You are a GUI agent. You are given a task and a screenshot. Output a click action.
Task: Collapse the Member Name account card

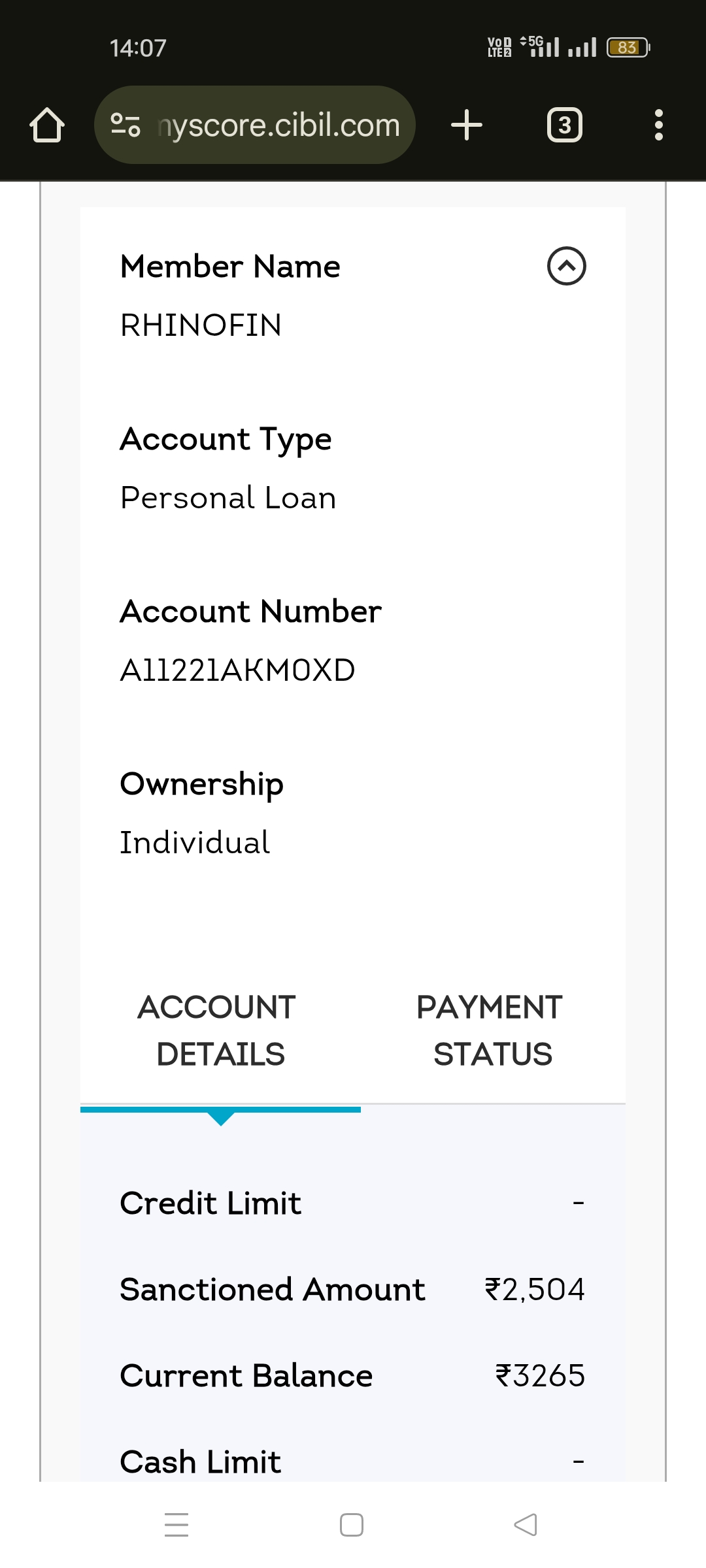(566, 266)
